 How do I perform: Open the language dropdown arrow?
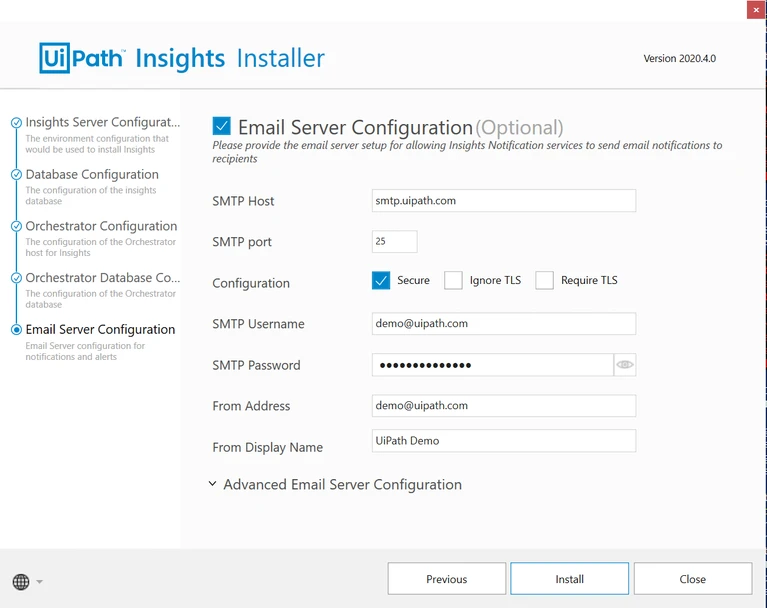click(40, 582)
